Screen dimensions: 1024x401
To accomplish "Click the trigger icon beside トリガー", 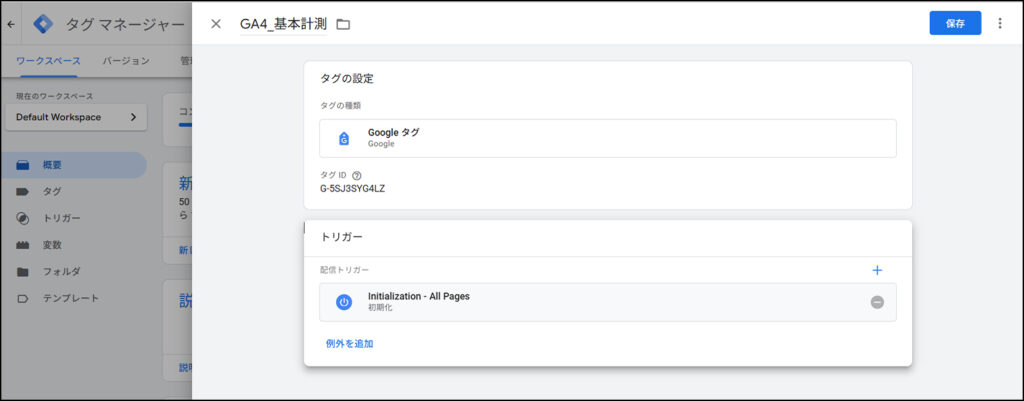I will click(23, 218).
